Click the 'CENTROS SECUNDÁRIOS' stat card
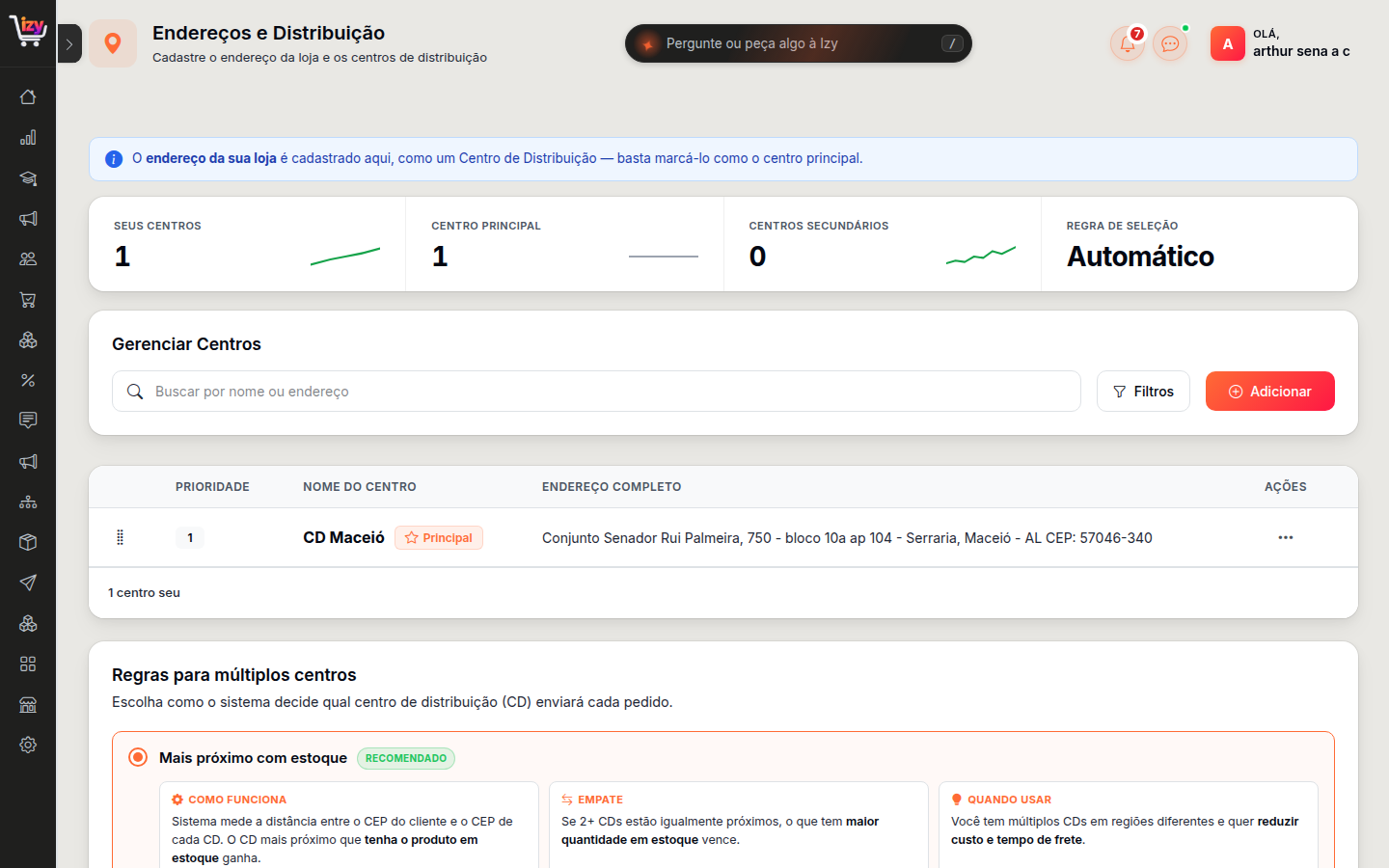1389x868 pixels. click(882, 244)
